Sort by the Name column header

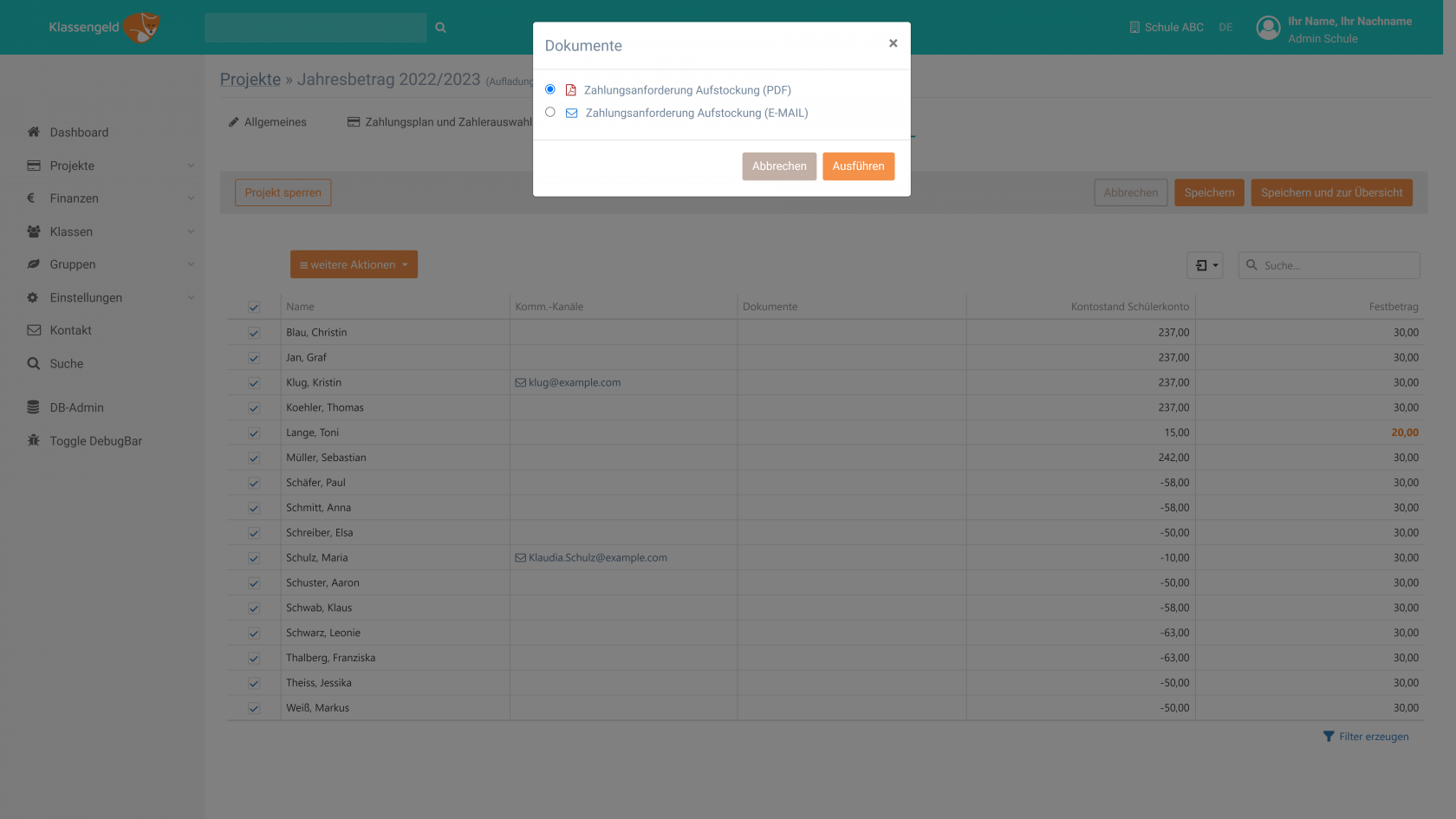[x=300, y=307]
